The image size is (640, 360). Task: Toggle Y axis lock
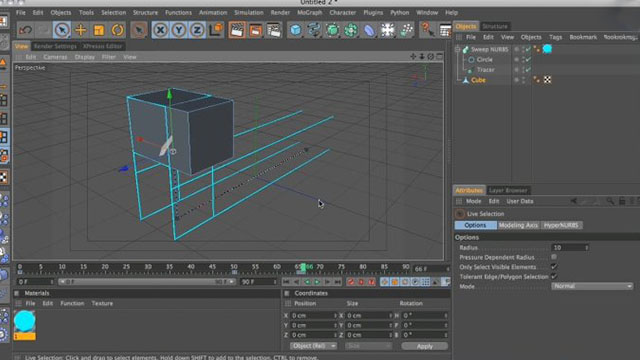[179, 30]
